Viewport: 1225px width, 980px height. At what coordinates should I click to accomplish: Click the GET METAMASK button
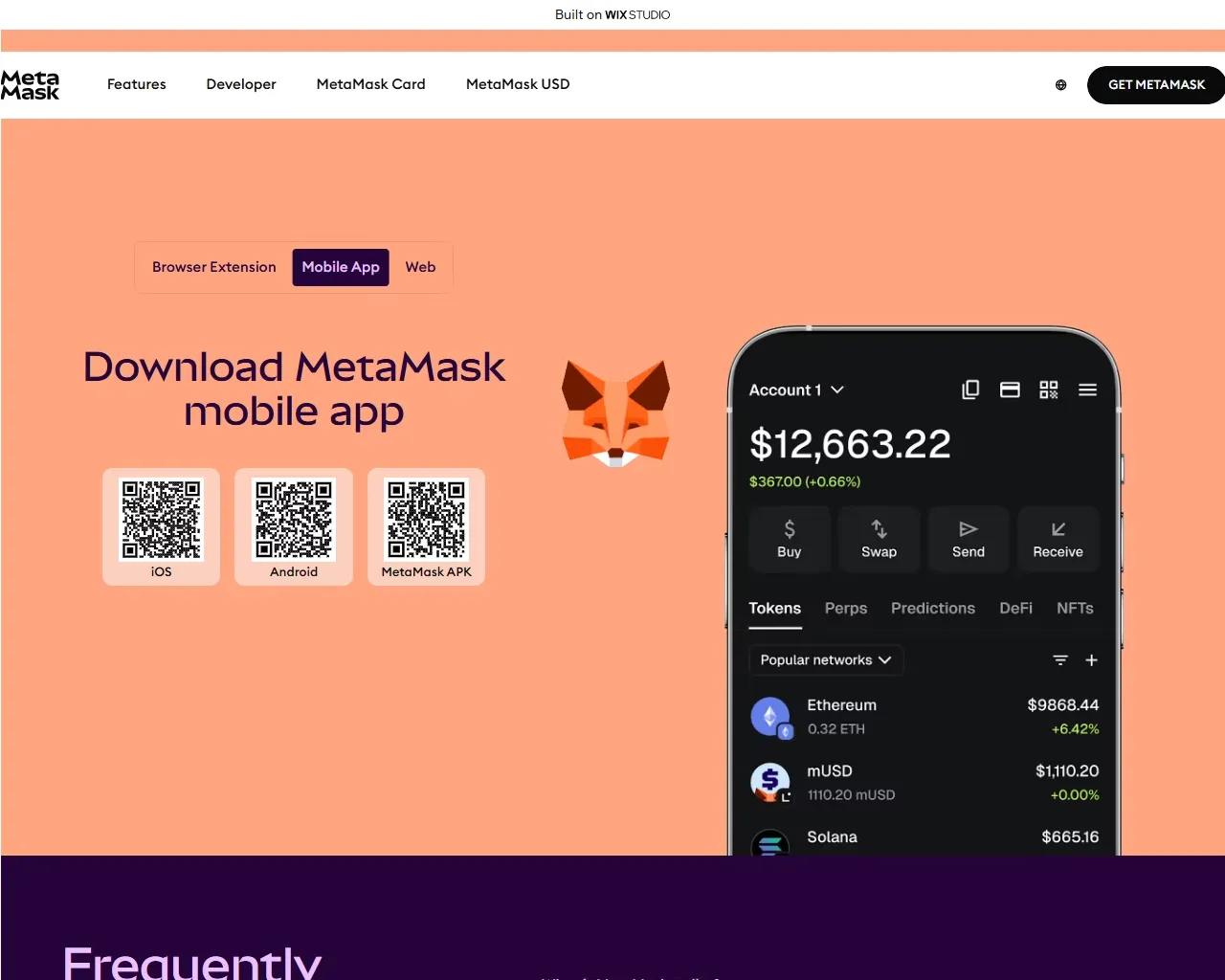(x=1156, y=85)
